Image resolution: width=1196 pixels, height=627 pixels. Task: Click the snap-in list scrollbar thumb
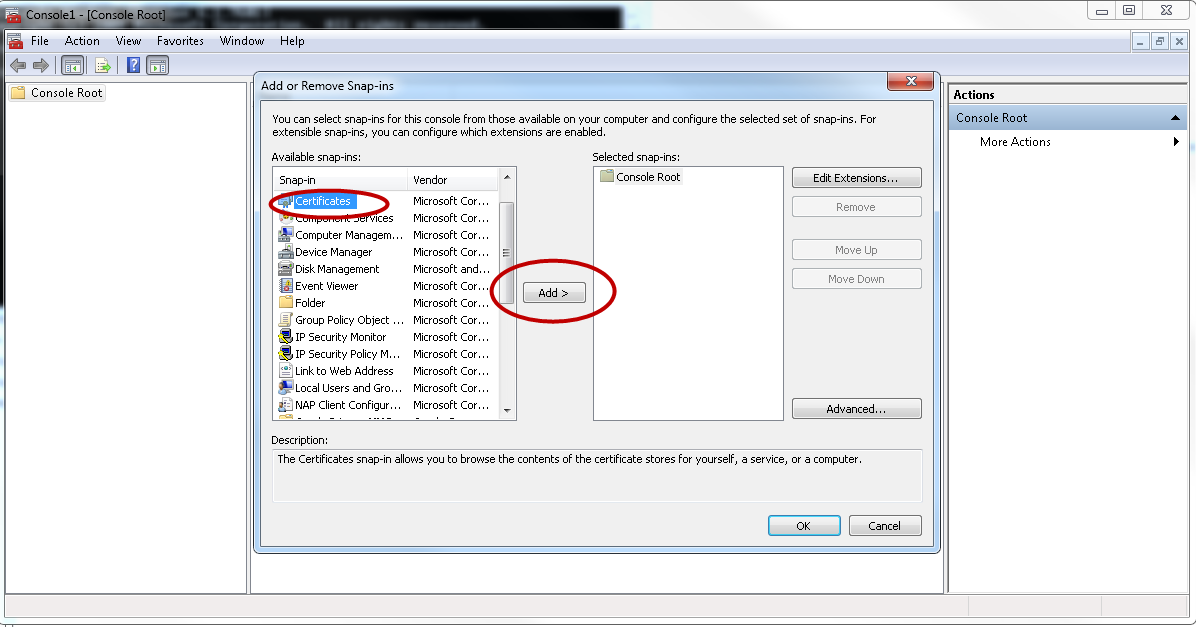(x=506, y=252)
